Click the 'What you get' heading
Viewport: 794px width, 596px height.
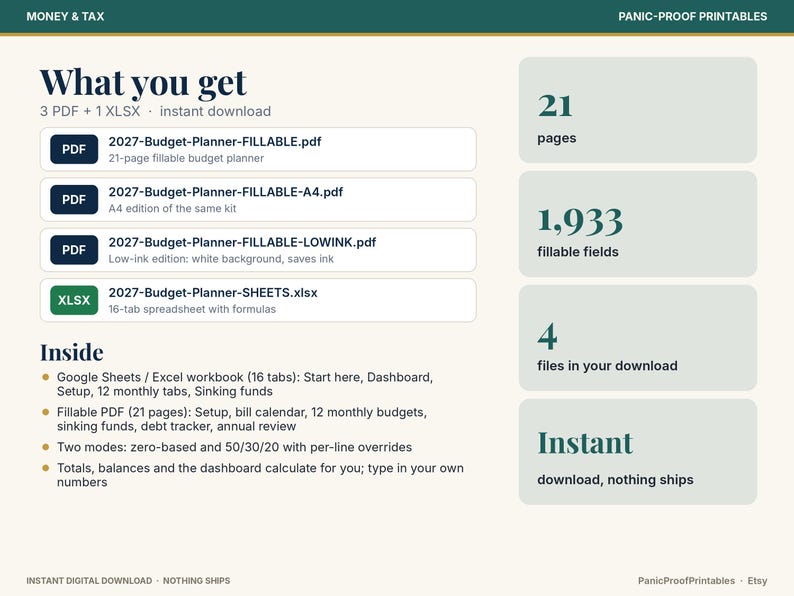[x=143, y=83]
